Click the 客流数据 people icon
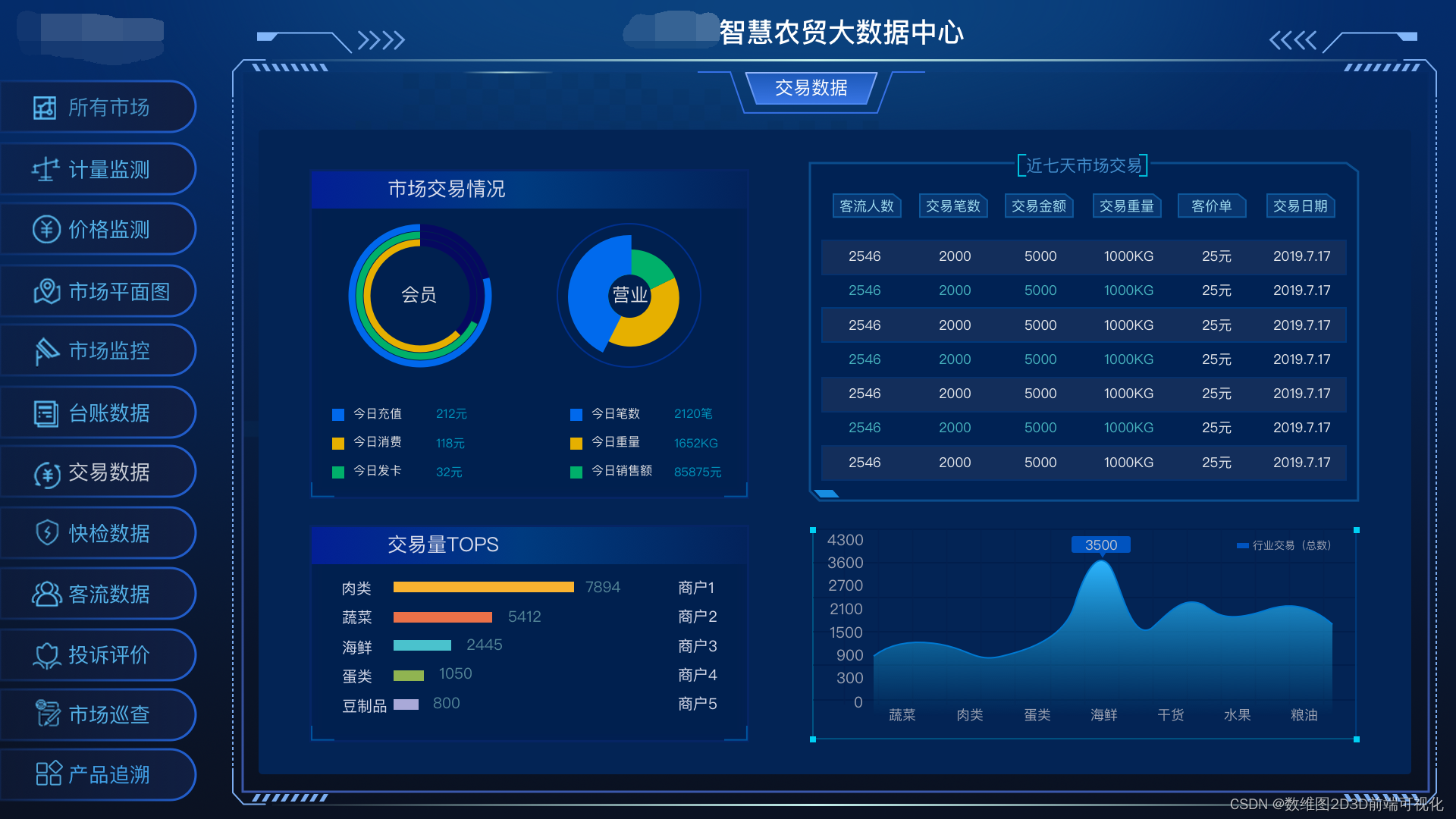 coord(46,594)
